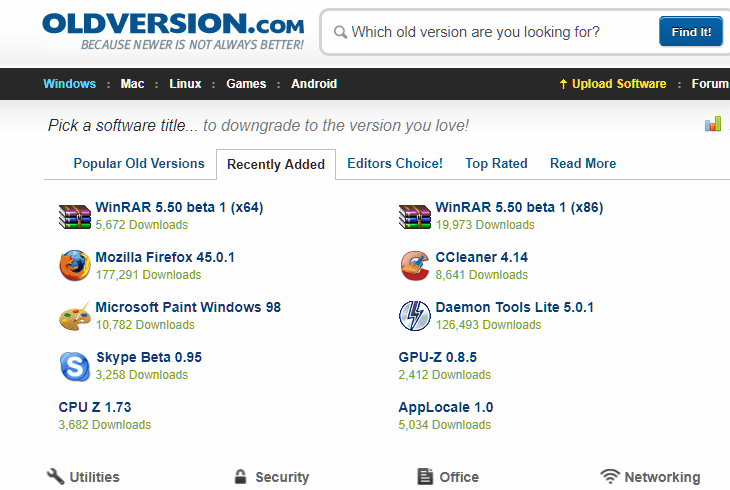Click the '3,258 Downloads' text
Viewport: 730px width, 490px height.
coord(142,374)
